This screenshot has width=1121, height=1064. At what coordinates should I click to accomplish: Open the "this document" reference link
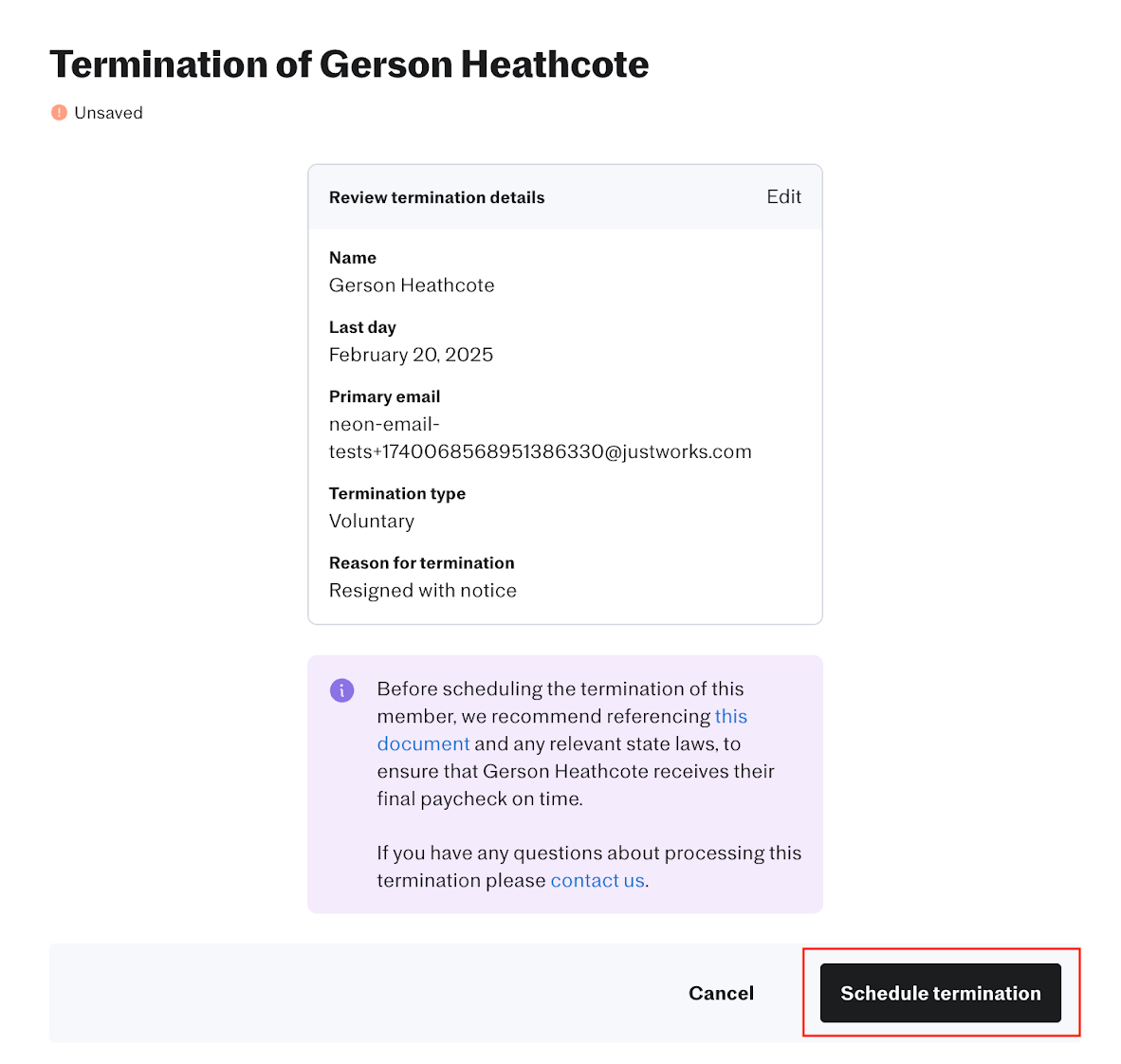[730, 717]
